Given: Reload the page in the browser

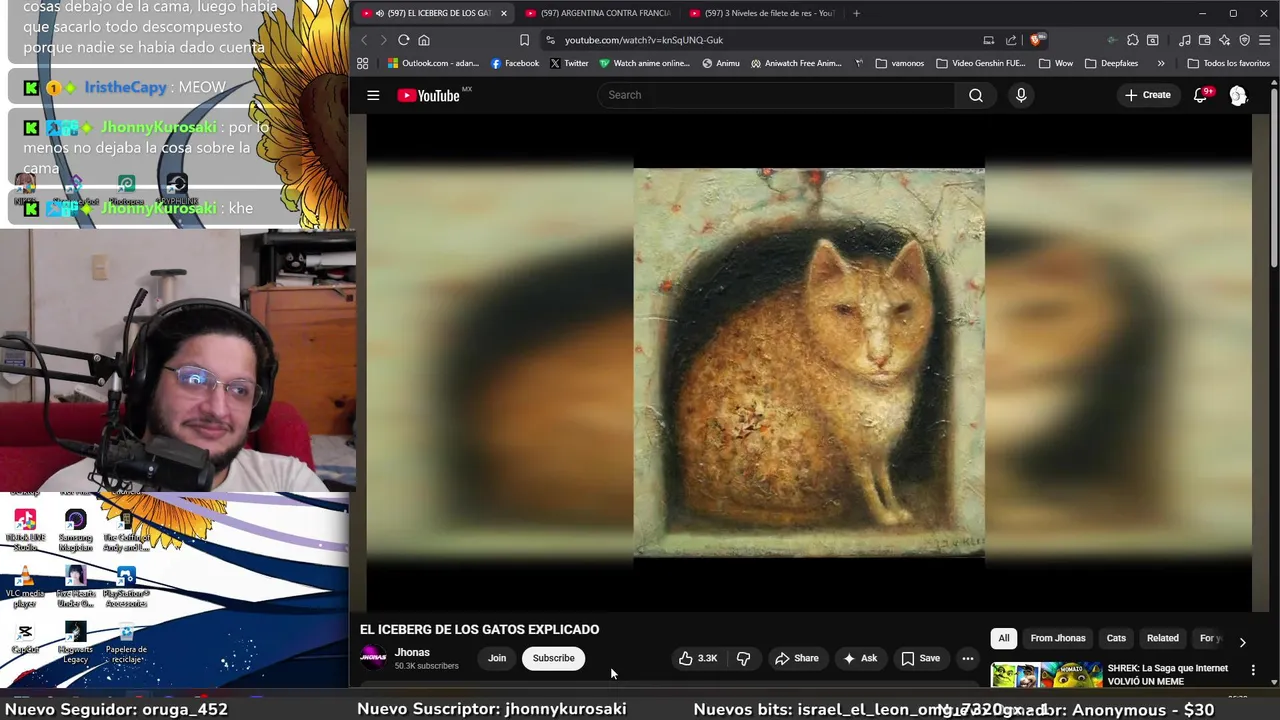Looking at the screenshot, I should click(x=403, y=40).
